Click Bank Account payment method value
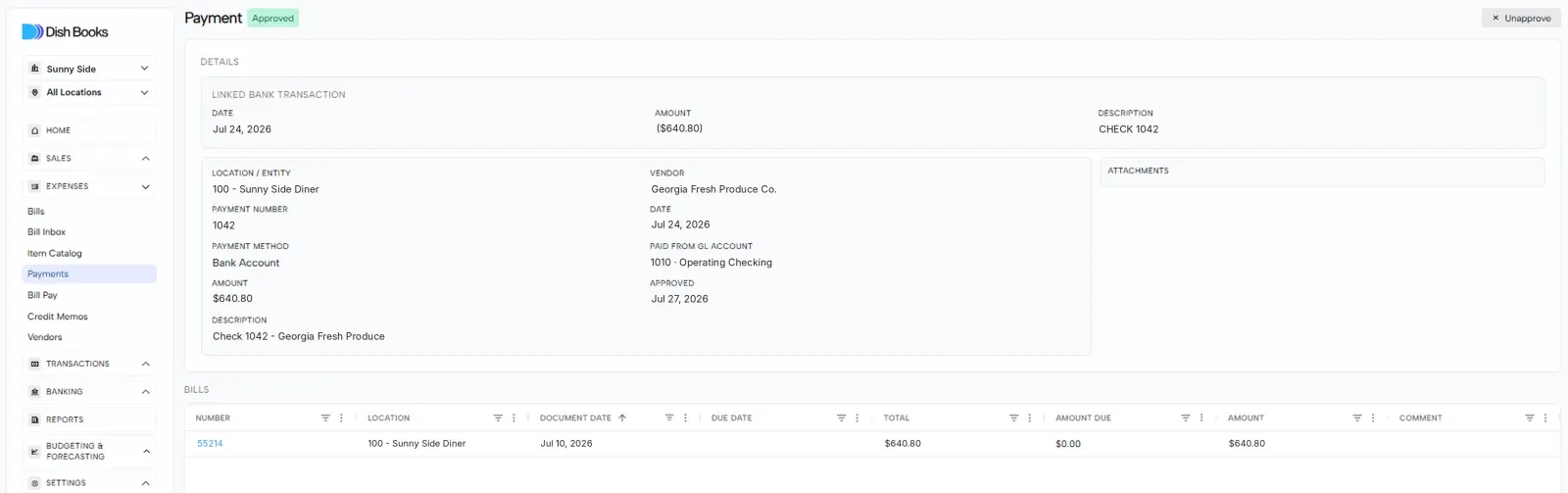1568x493 pixels. (x=246, y=263)
